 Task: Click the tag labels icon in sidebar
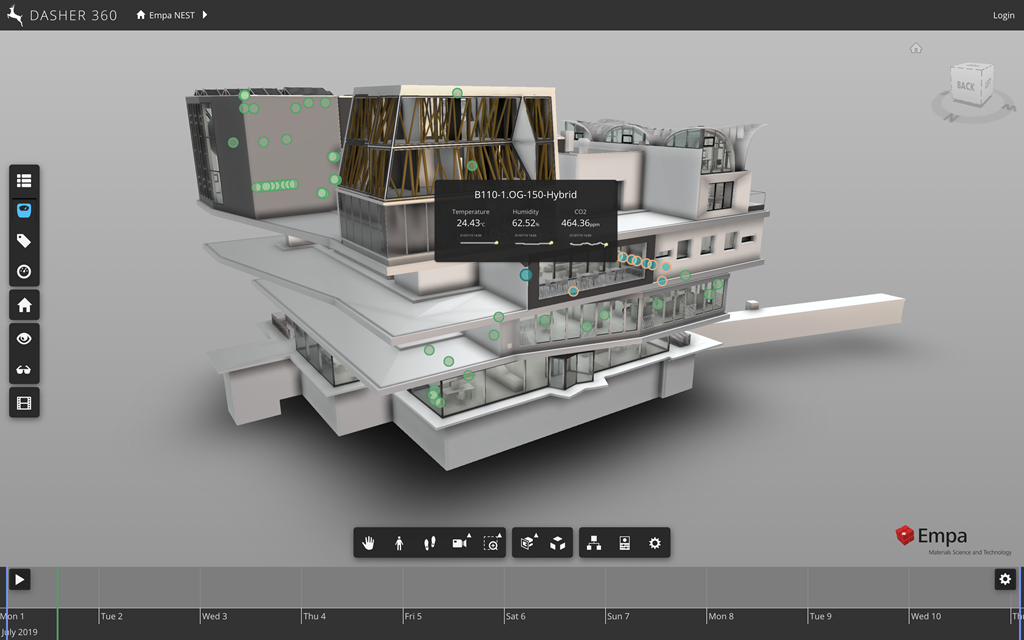[24, 241]
